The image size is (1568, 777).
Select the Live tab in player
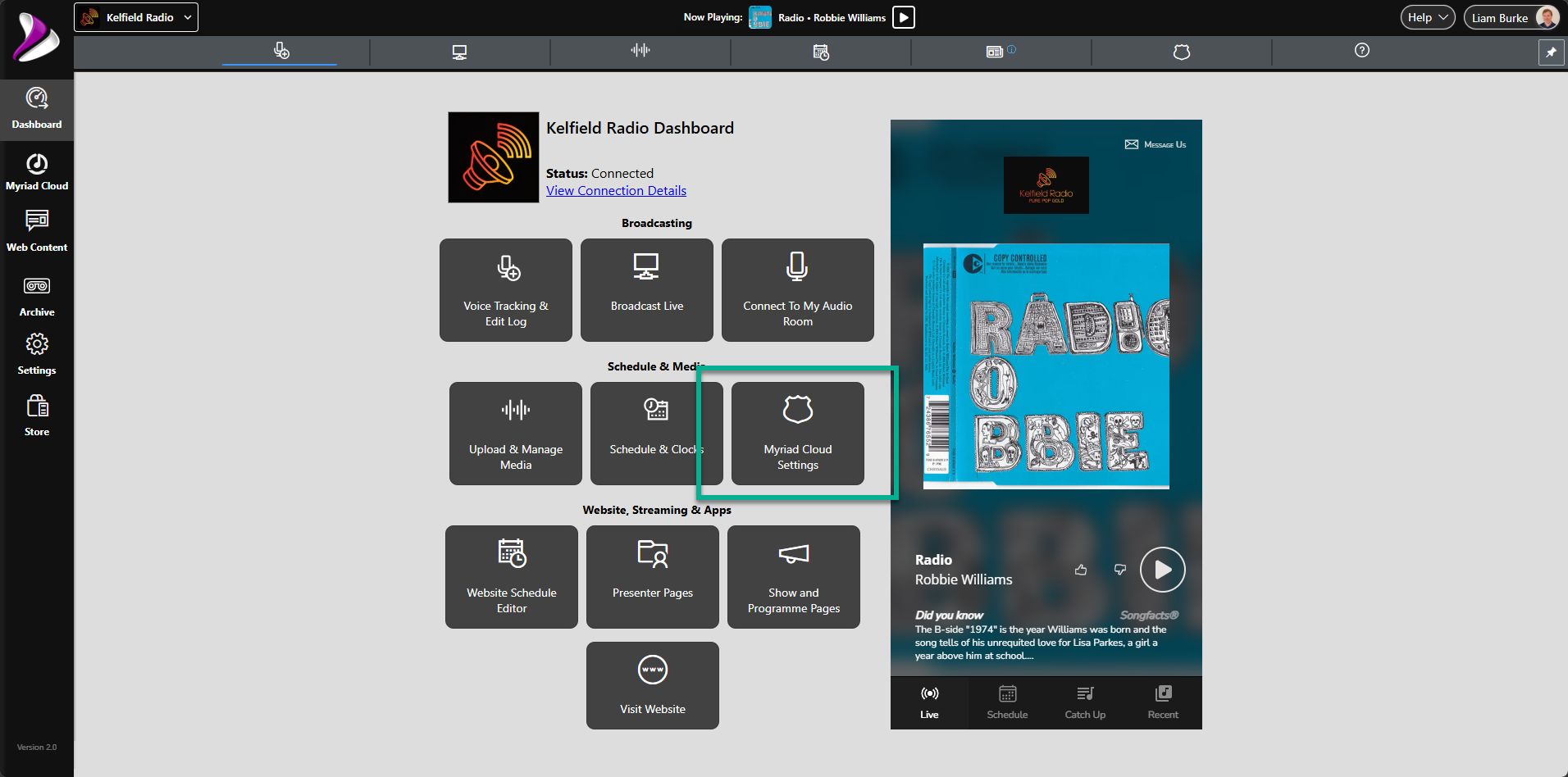click(929, 703)
